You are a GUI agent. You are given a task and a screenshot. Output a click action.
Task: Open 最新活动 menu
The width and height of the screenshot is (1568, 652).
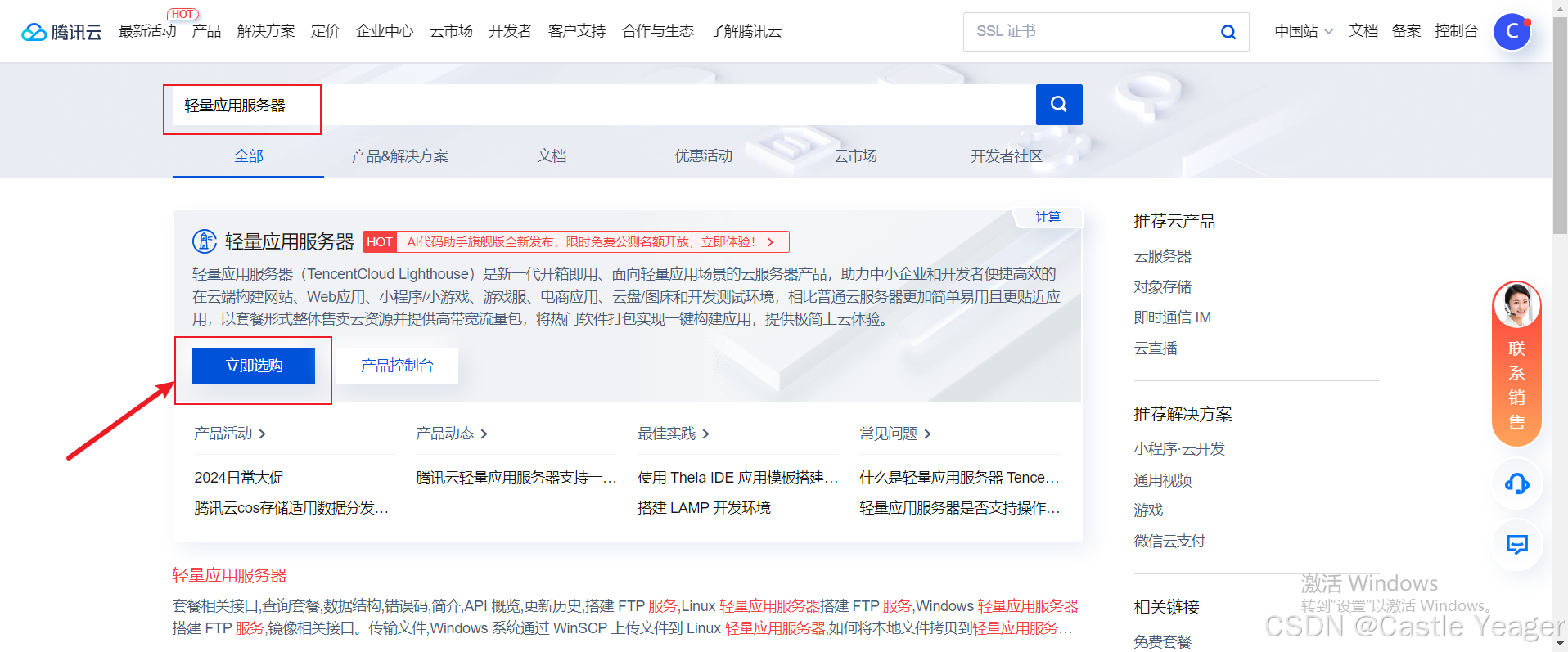[x=147, y=31]
